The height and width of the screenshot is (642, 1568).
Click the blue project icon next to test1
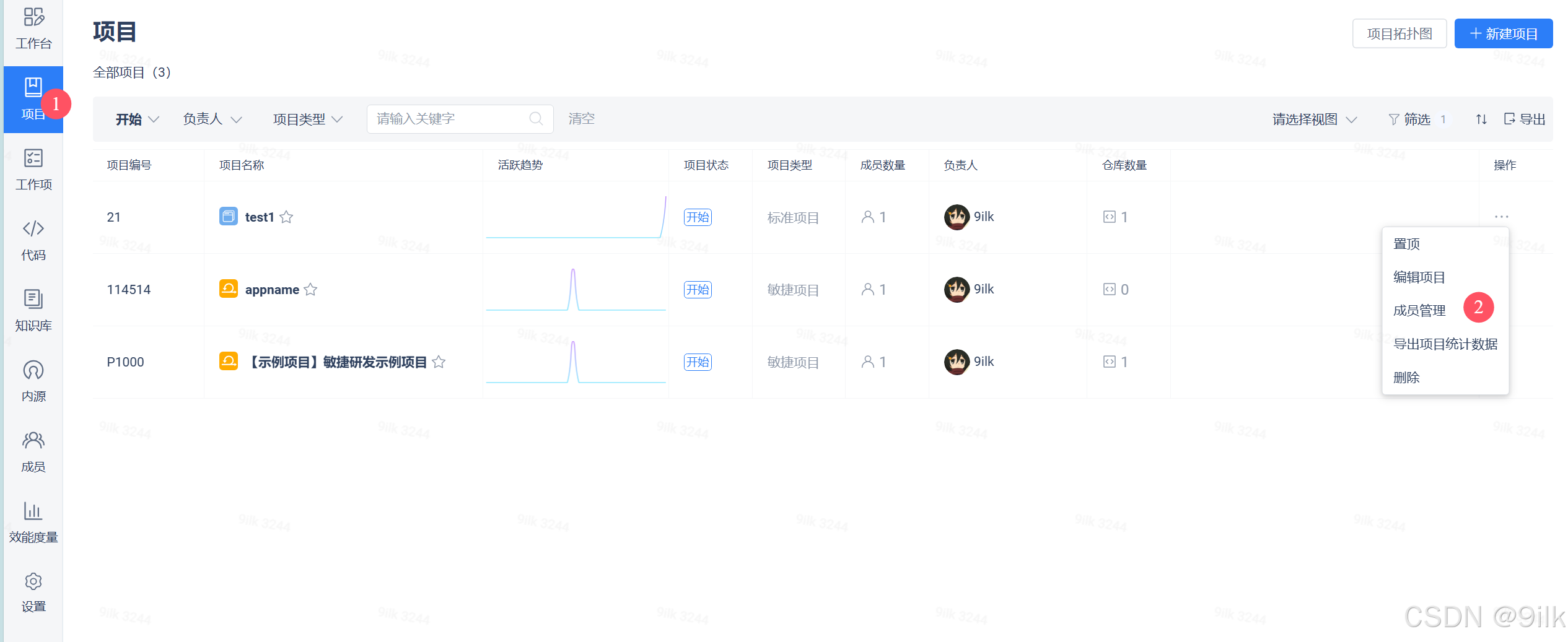click(x=229, y=217)
